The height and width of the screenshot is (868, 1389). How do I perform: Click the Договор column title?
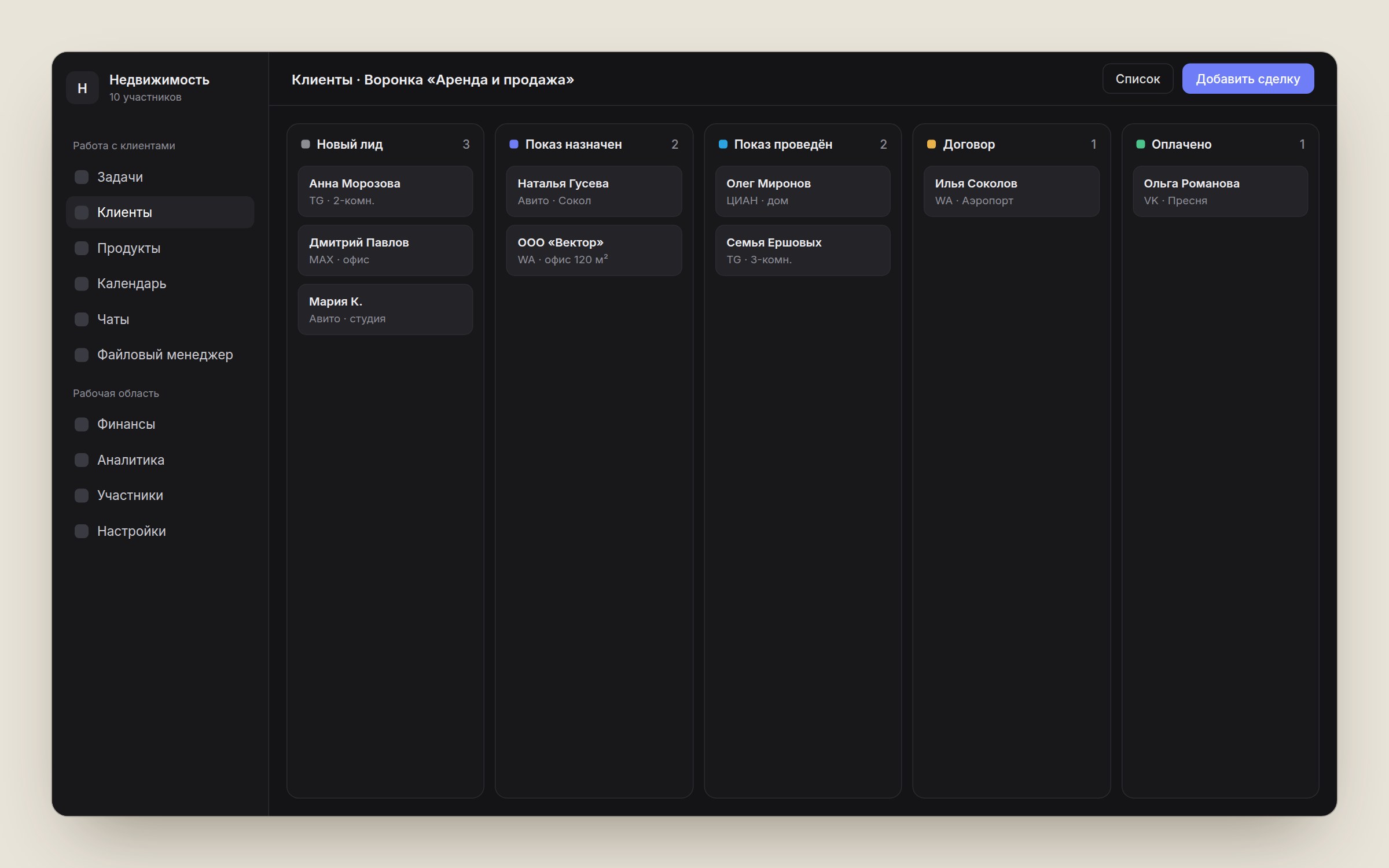968,144
